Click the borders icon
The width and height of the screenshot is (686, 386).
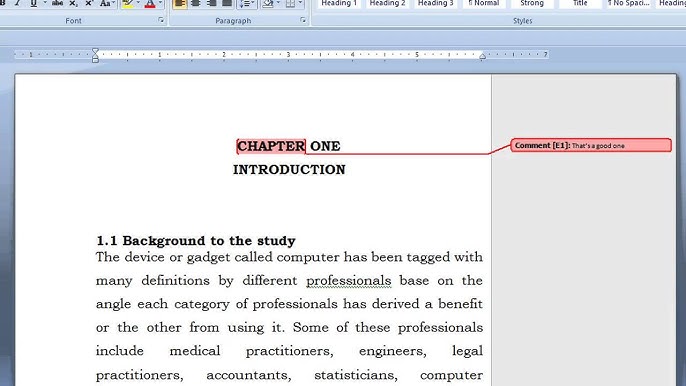(x=290, y=4)
